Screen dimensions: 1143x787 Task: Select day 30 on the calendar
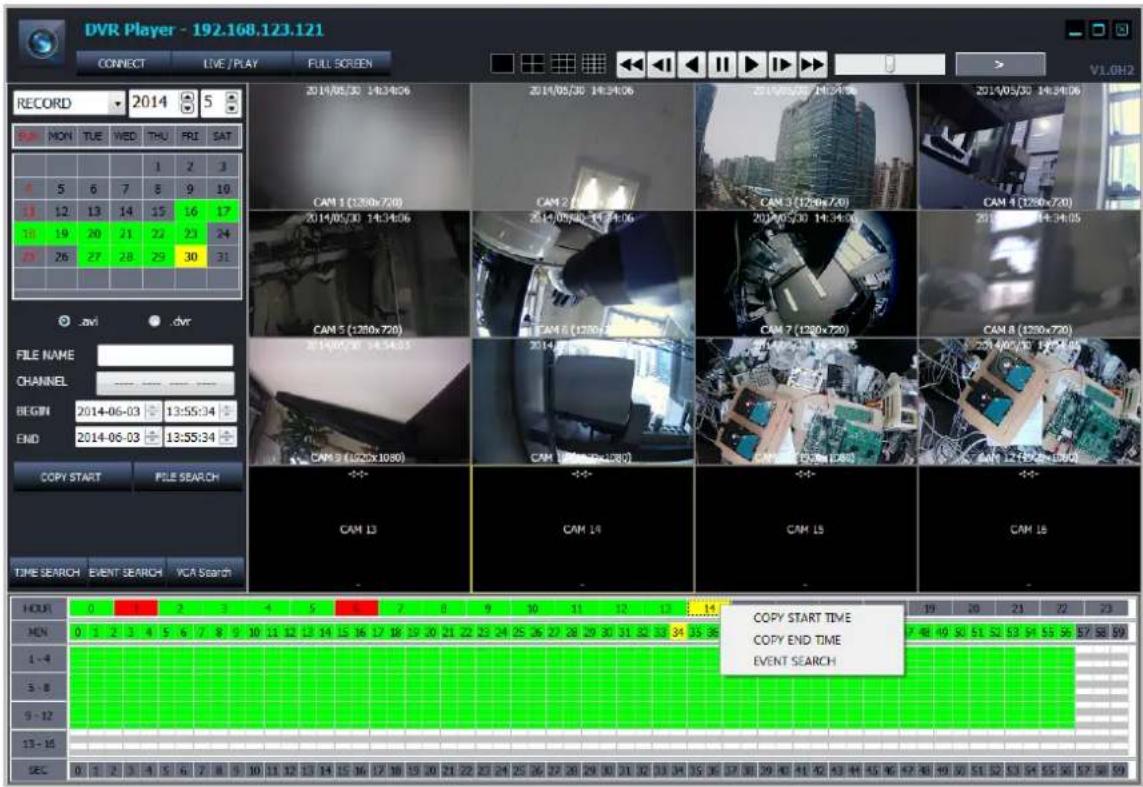click(x=191, y=257)
